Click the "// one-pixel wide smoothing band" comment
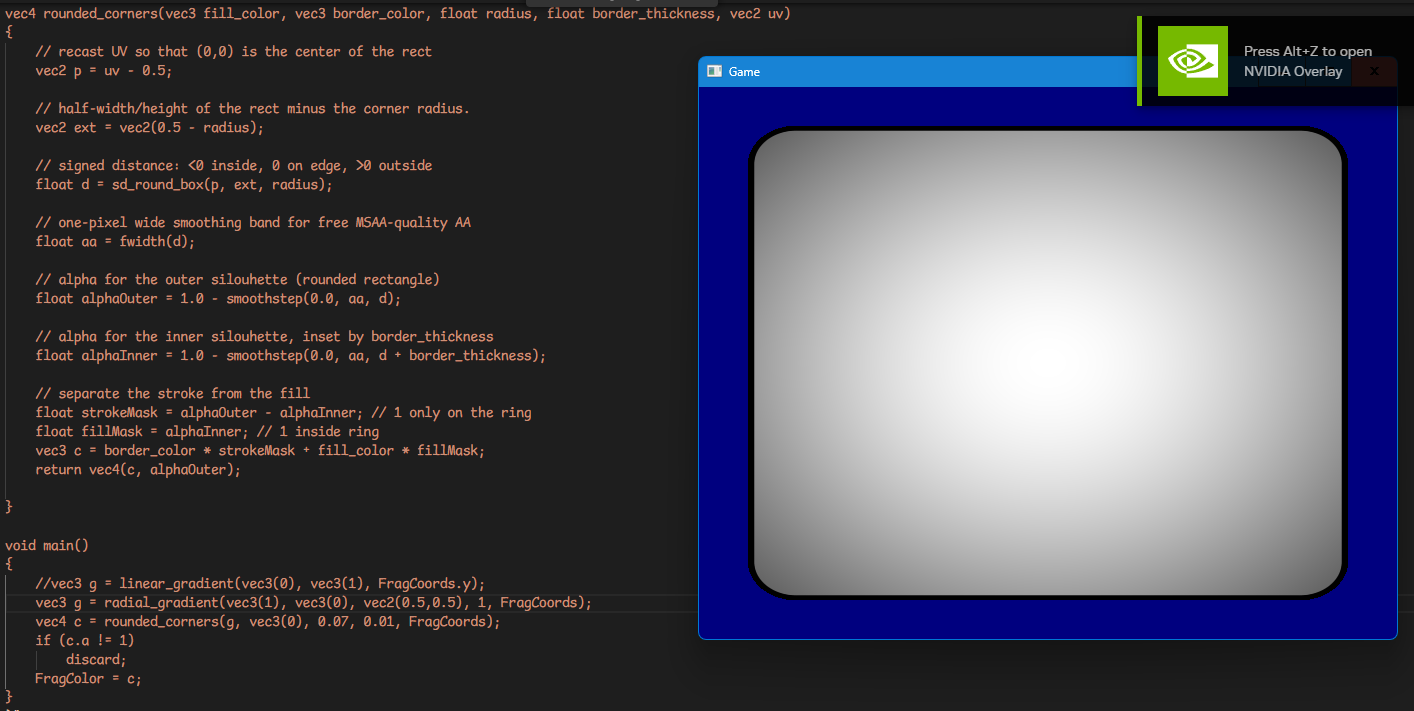Viewport: 1414px width, 711px height. (253, 222)
